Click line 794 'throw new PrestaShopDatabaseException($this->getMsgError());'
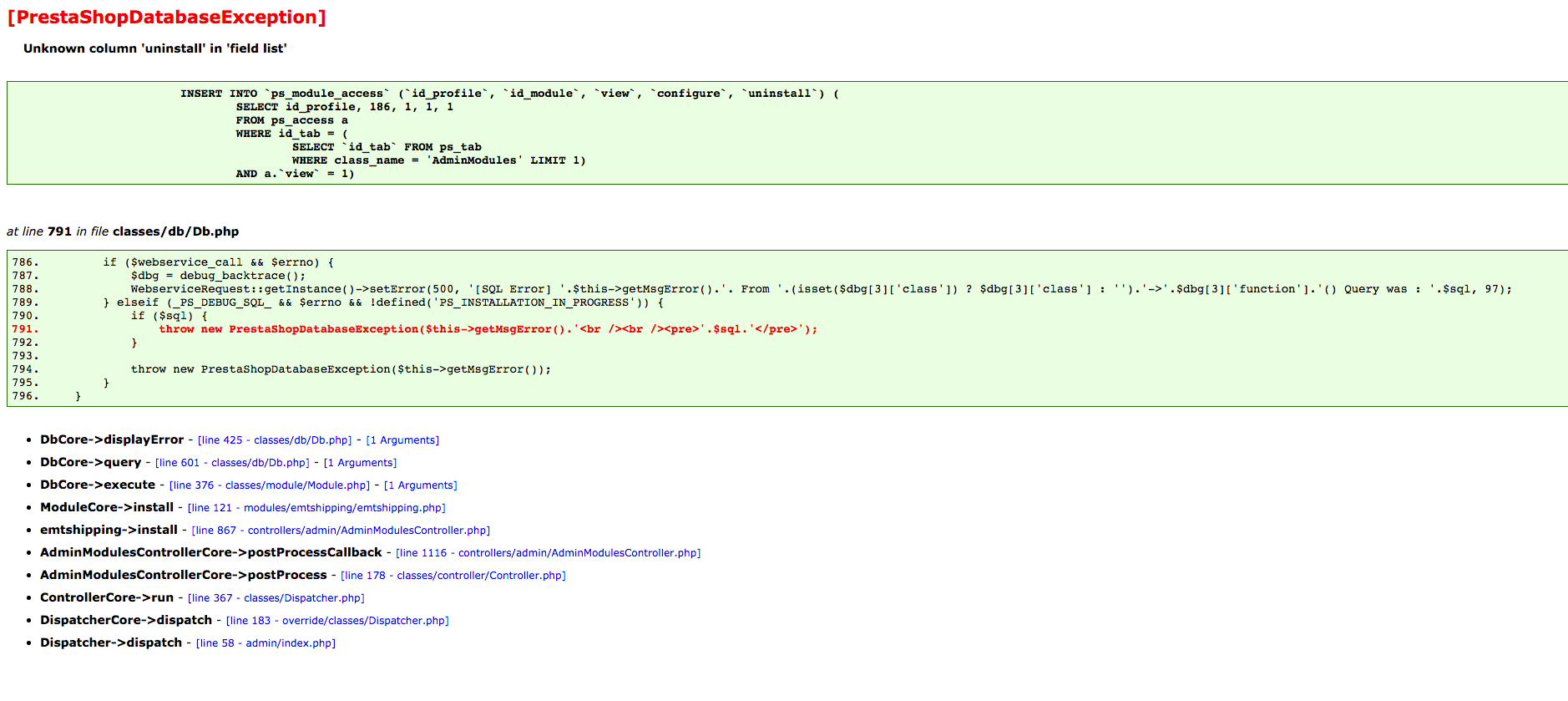Viewport: 1568px width, 701px height. 341,369
